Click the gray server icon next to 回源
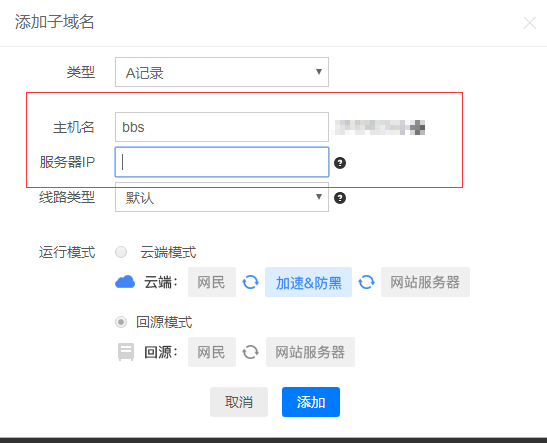The image size is (547, 443). [126, 352]
